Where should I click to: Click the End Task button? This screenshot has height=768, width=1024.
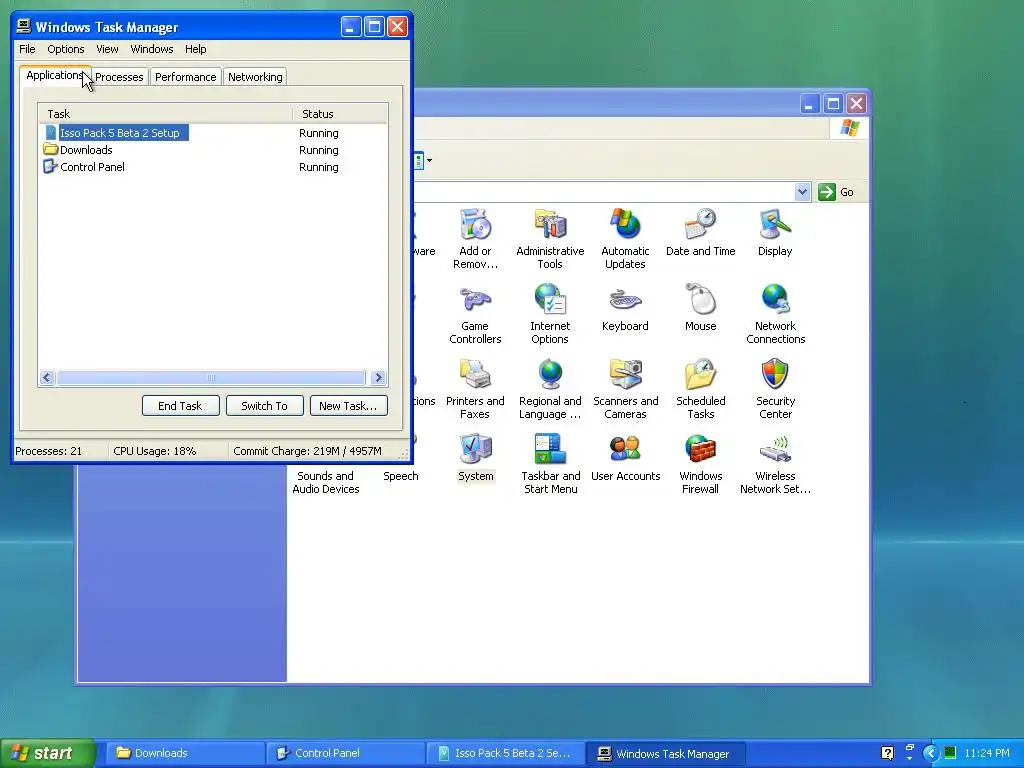pos(180,406)
